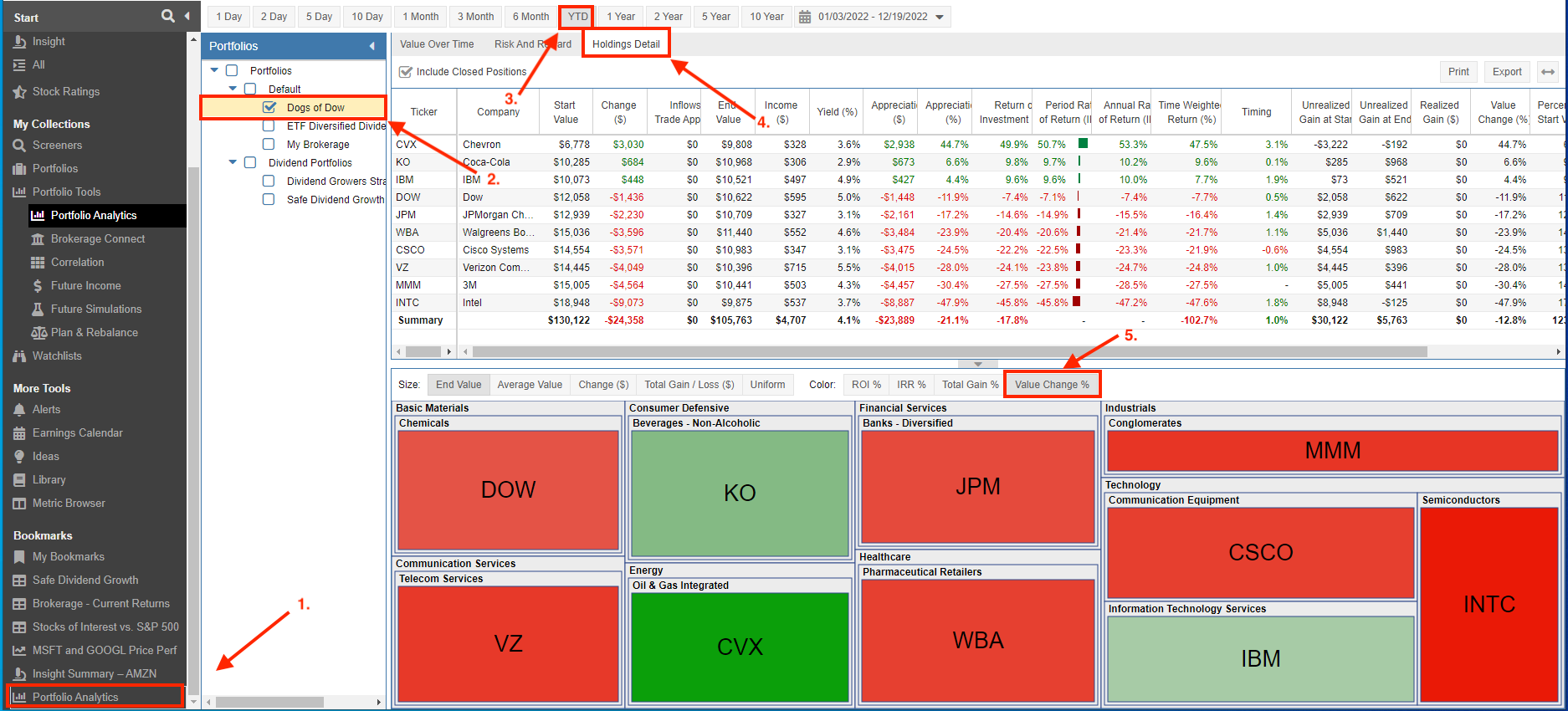Open Watchlists binoculars icon
This screenshot has height=711, width=1568.
click(19, 356)
